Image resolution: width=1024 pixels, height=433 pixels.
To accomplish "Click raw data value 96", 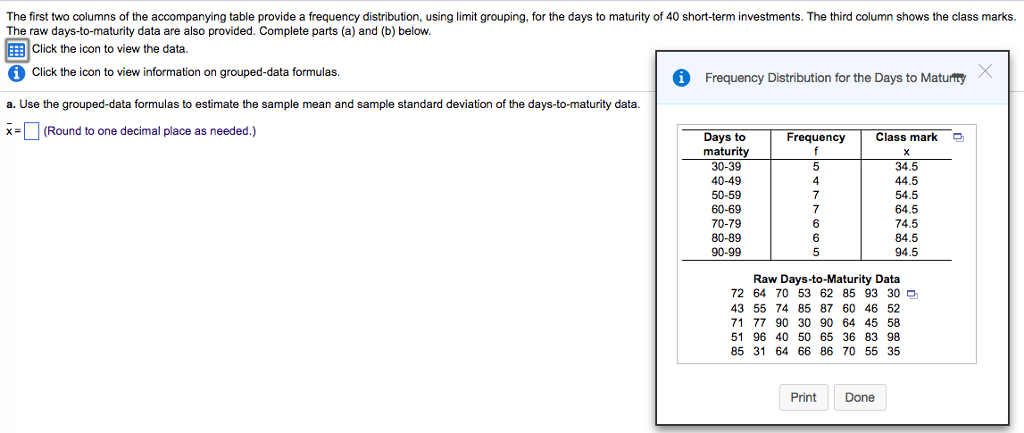I will click(x=760, y=337).
